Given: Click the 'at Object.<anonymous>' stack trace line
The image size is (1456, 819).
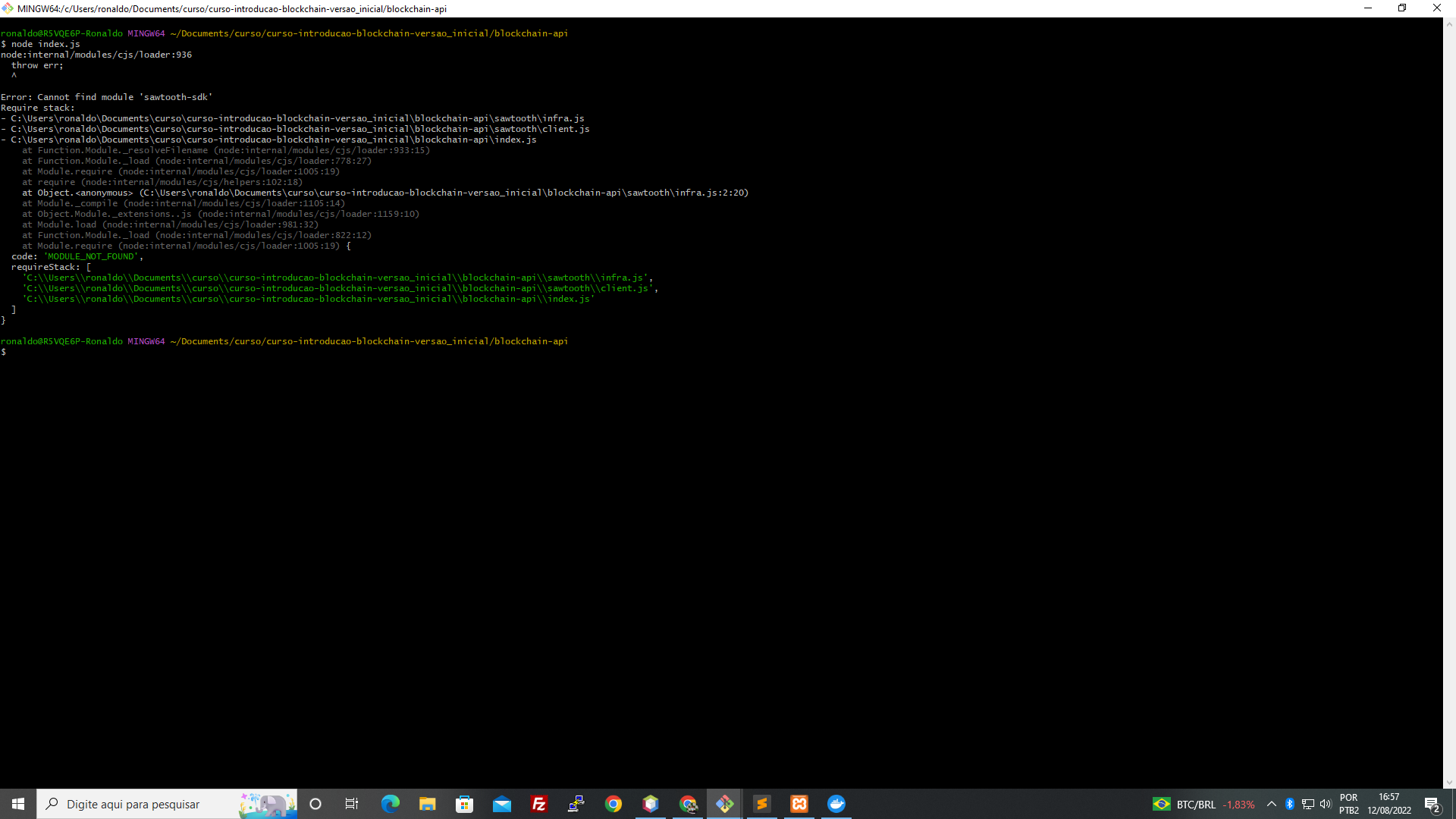Looking at the screenshot, I should point(385,193).
